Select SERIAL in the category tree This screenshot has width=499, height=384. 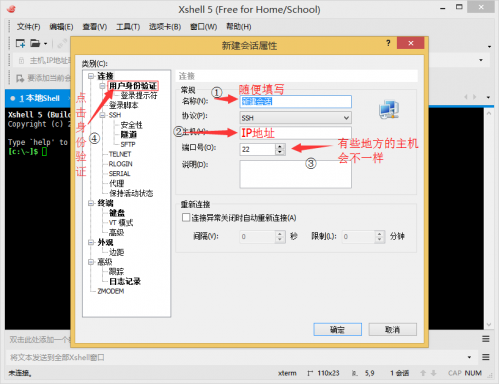click(119, 174)
